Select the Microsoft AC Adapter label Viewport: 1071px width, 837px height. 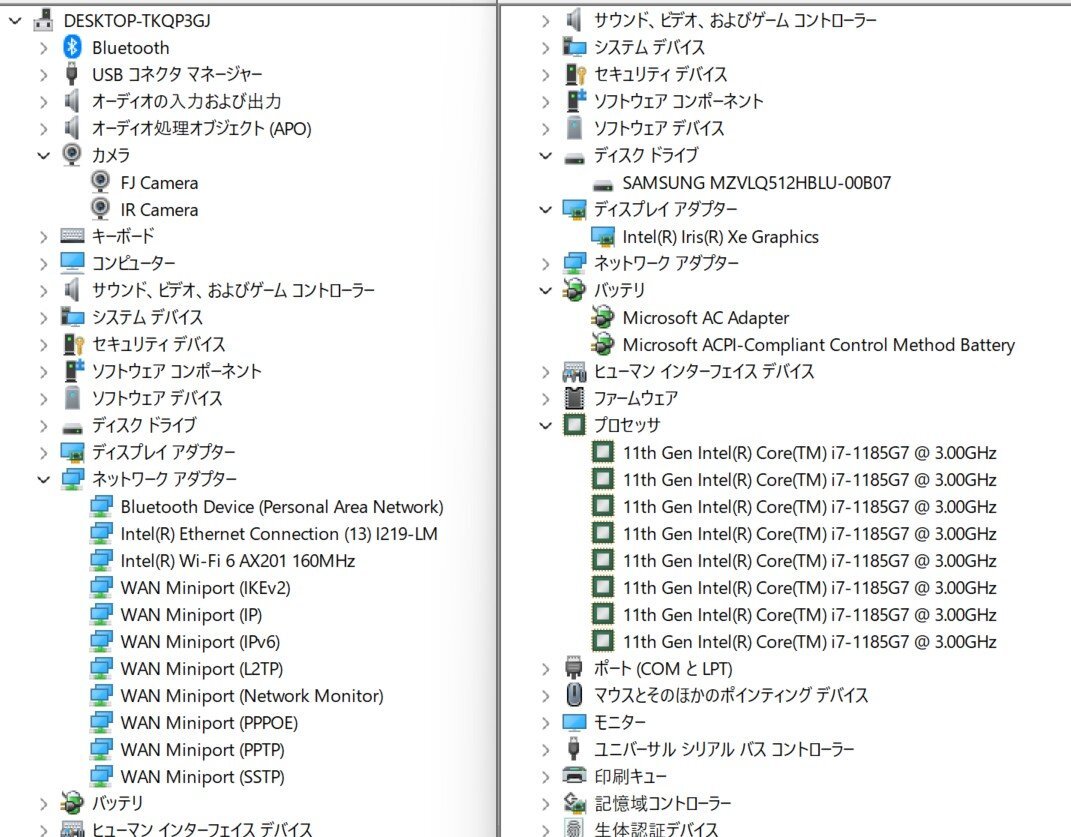coord(706,317)
